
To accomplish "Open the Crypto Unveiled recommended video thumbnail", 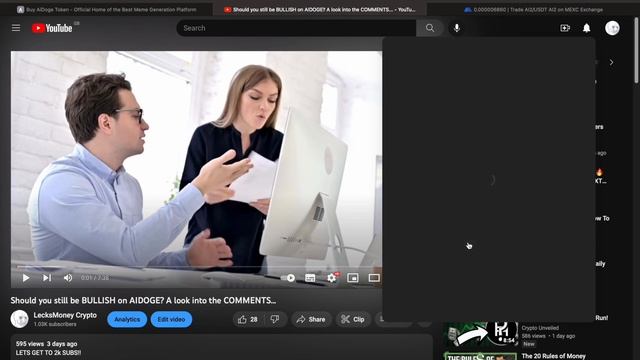I will [x=480, y=334].
